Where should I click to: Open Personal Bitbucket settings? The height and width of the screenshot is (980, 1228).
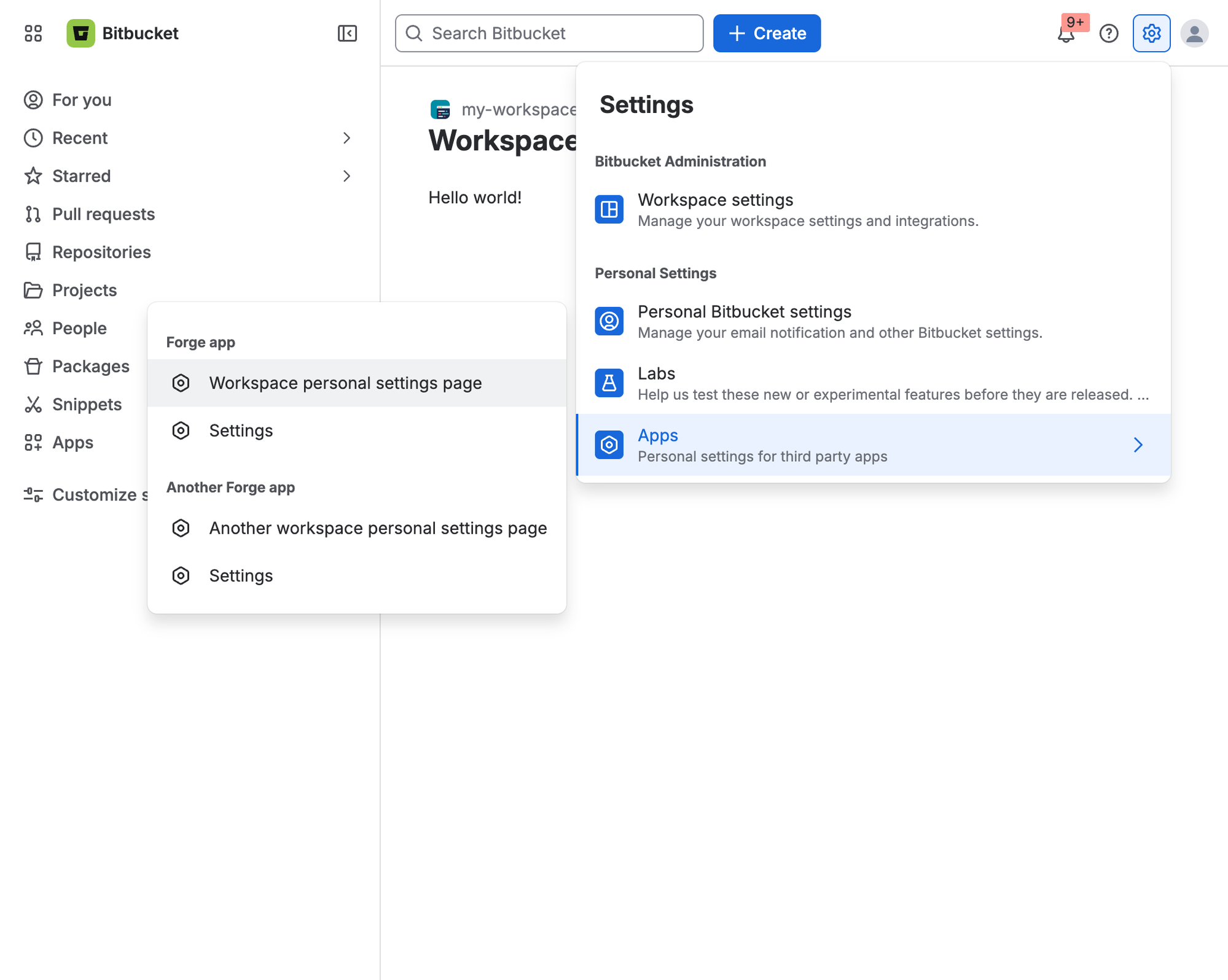(x=873, y=321)
